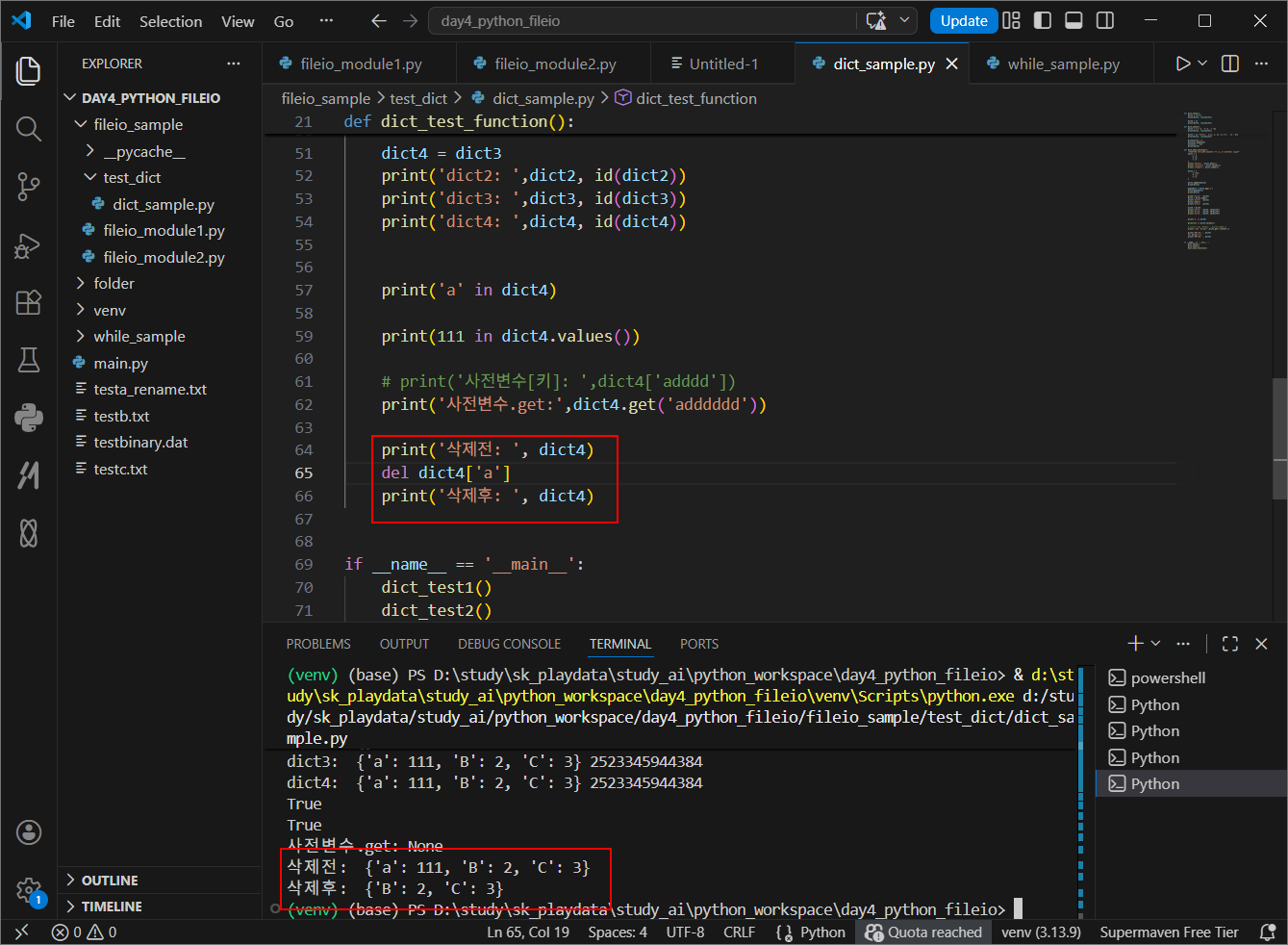Open the File menu
Screen dimensions: 1288x945
tap(63, 21)
